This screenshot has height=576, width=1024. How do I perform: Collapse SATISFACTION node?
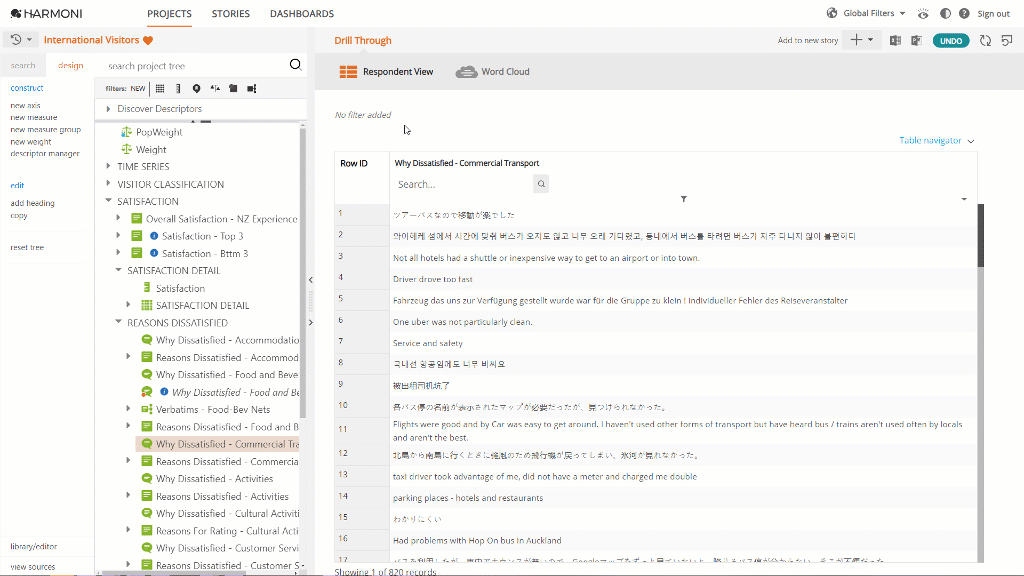coord(108,201)
